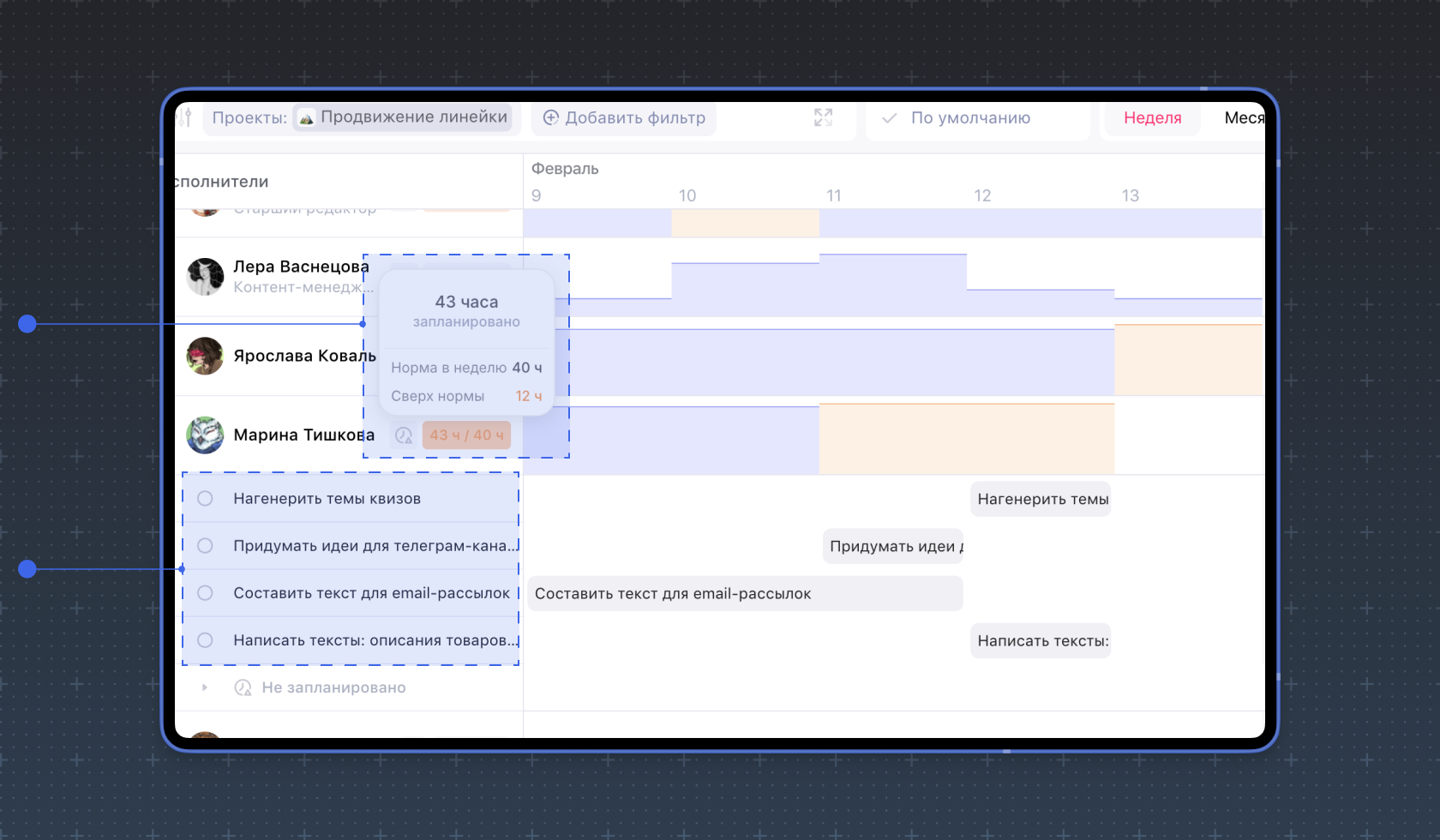Open the filter settings sliders icon

point(184,117)
